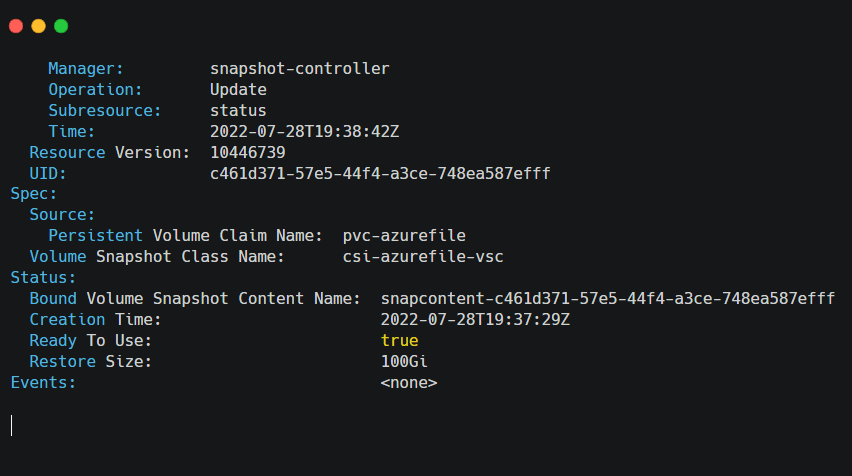Click the yellow minimize window button
The height and width of the screenshot is (476, 852).
click(39, 26)
